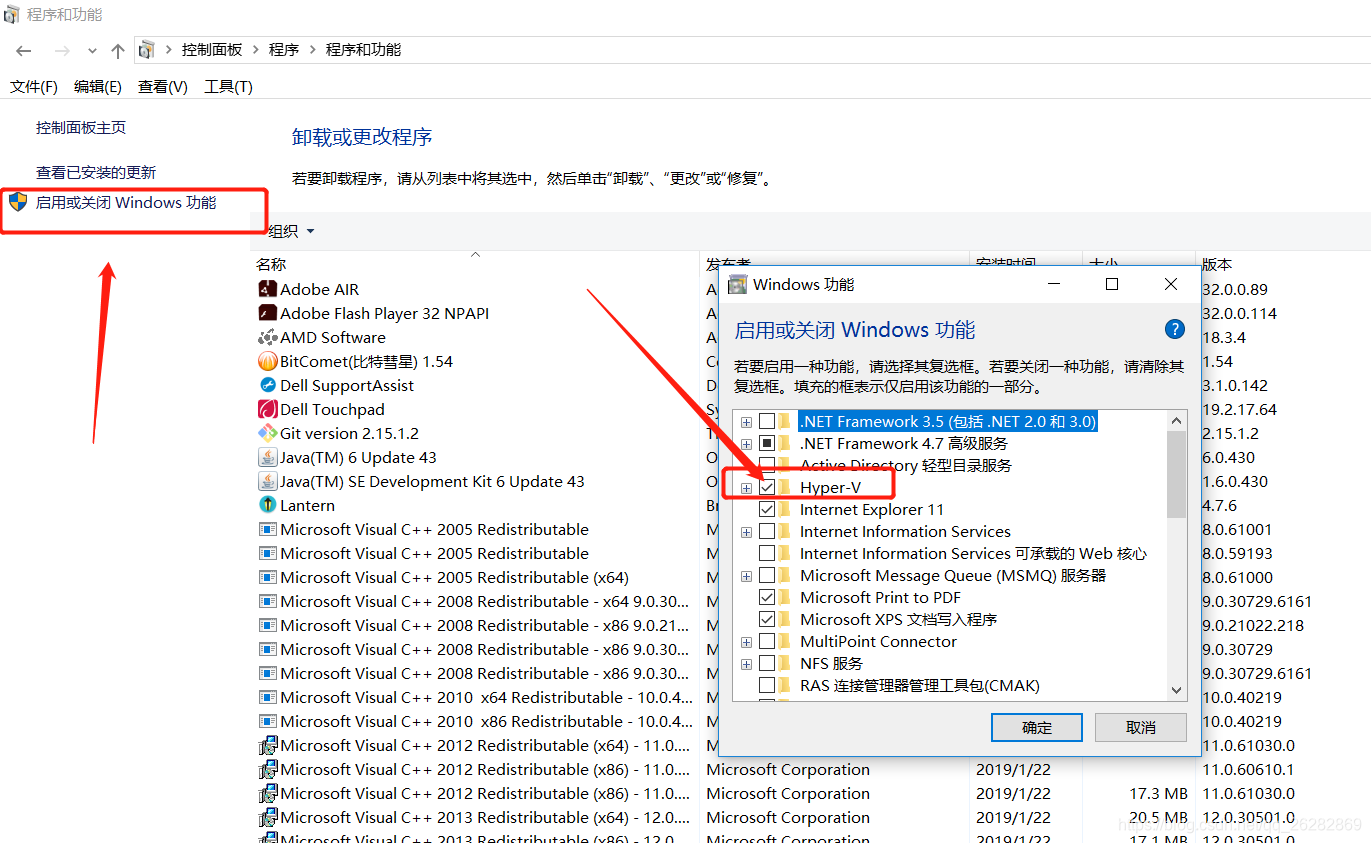Click the BitComet program icon

267,361
